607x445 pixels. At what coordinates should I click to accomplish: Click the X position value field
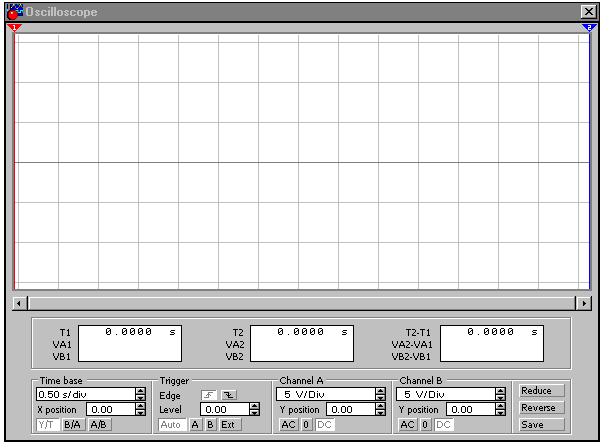[x=111, y=409]
